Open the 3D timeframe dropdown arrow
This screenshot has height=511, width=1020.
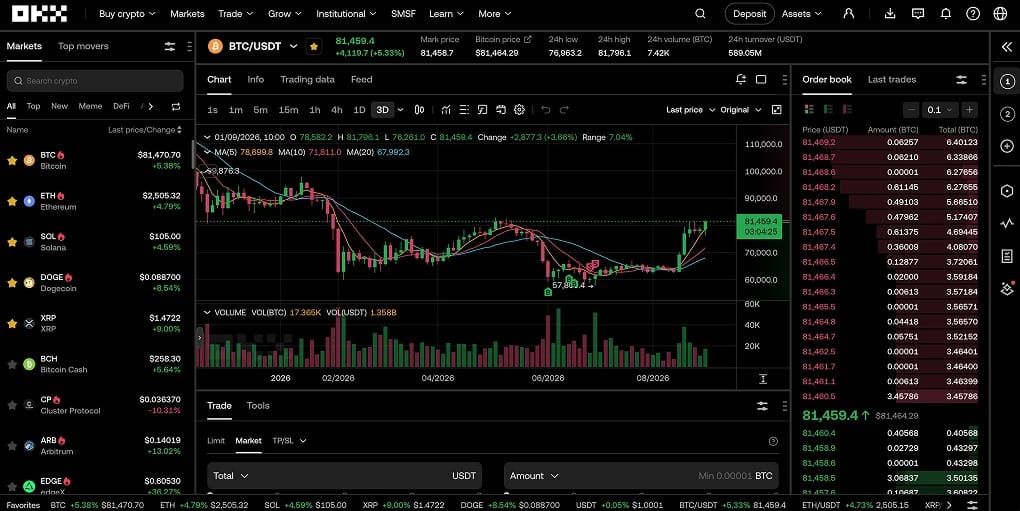point(400,110)
